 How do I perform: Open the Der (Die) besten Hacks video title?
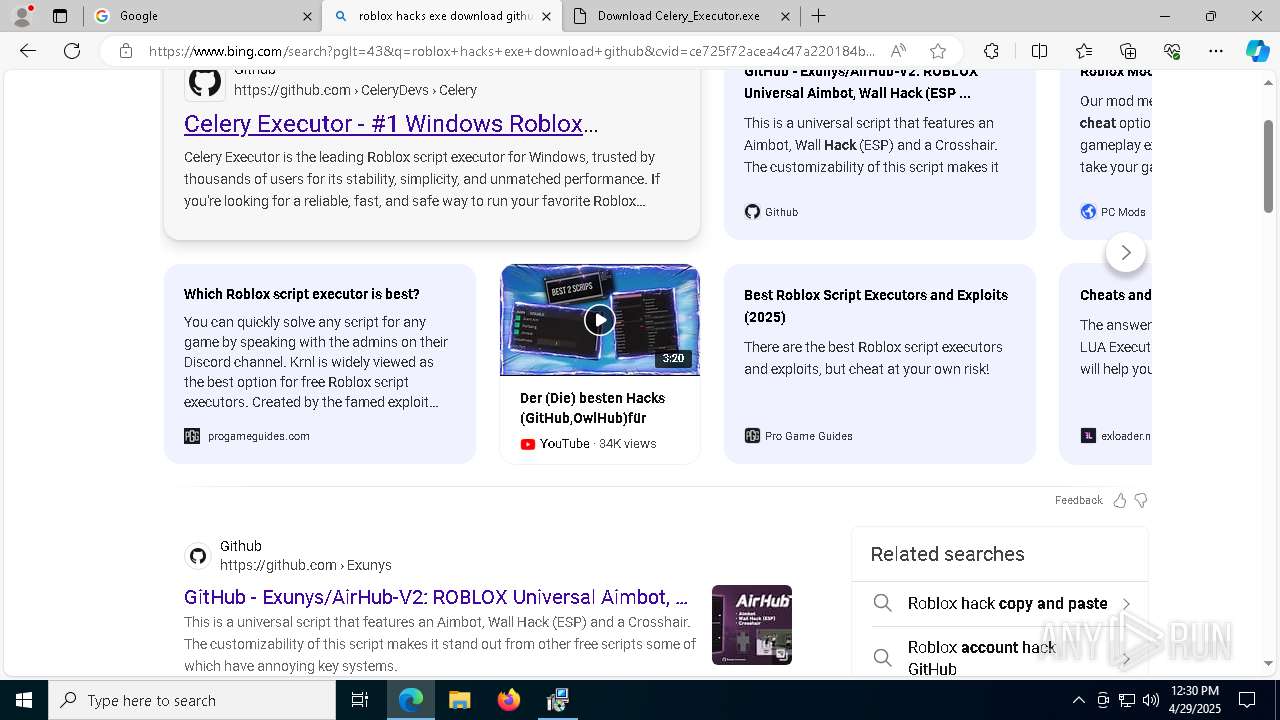[592, 408]
